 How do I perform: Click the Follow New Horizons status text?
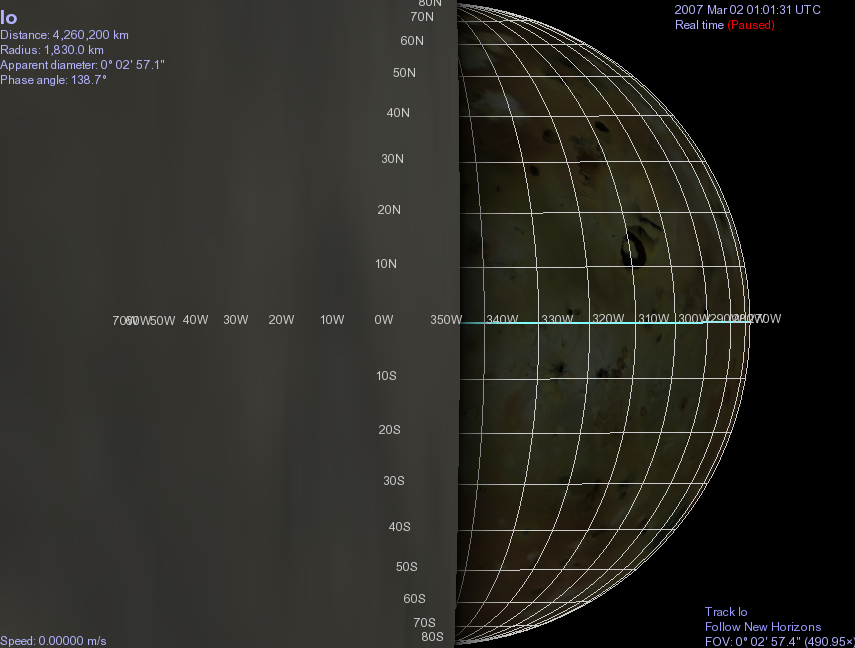(763, 627)
